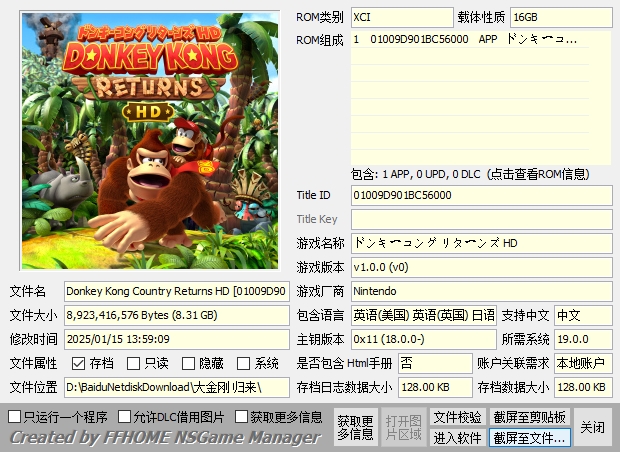Focus the empty Title Key field
This screenshot has width=620, height=452.
480,219
